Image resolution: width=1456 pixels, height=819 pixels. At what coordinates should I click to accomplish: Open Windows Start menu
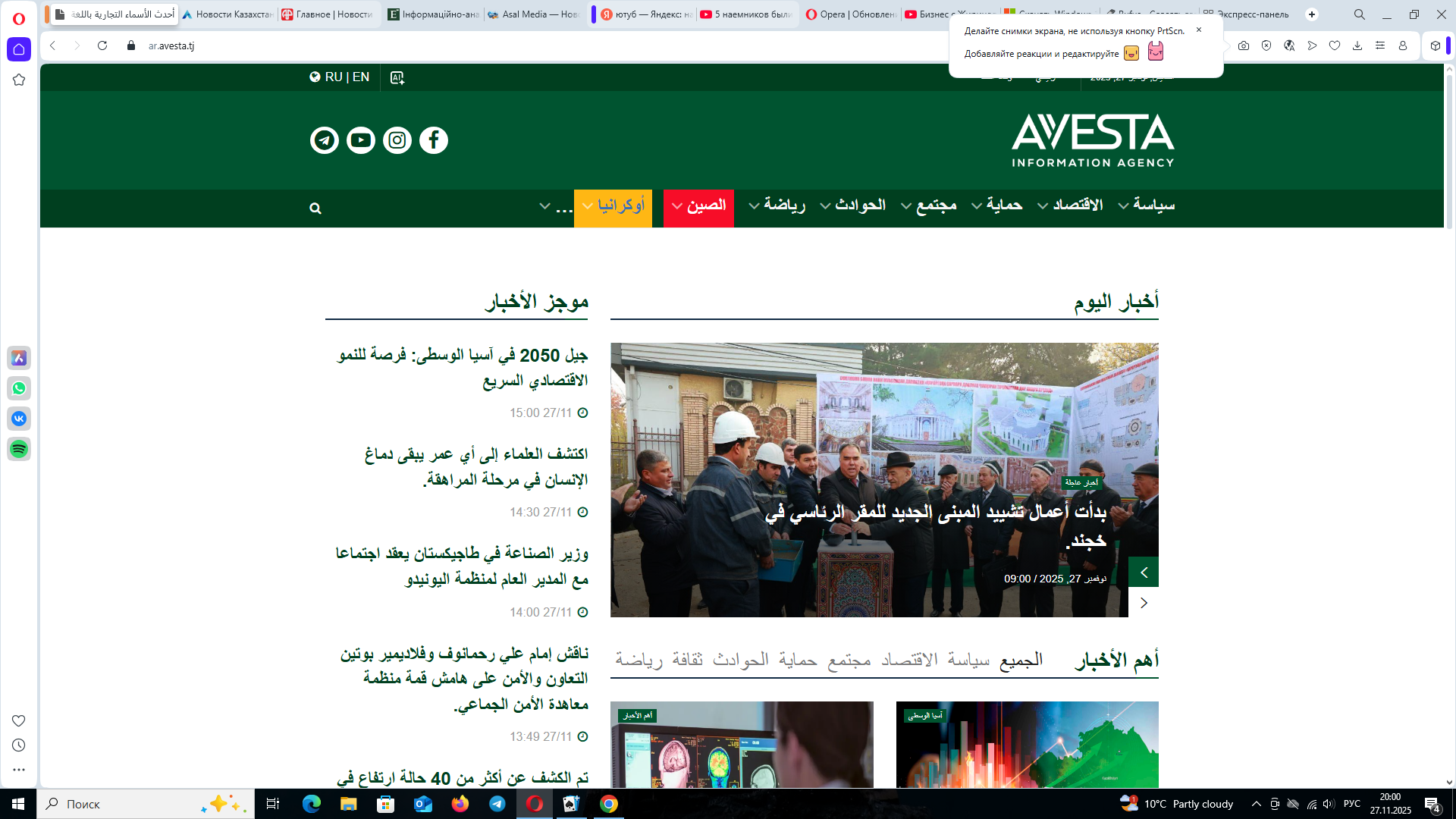(x=18, y=804)
